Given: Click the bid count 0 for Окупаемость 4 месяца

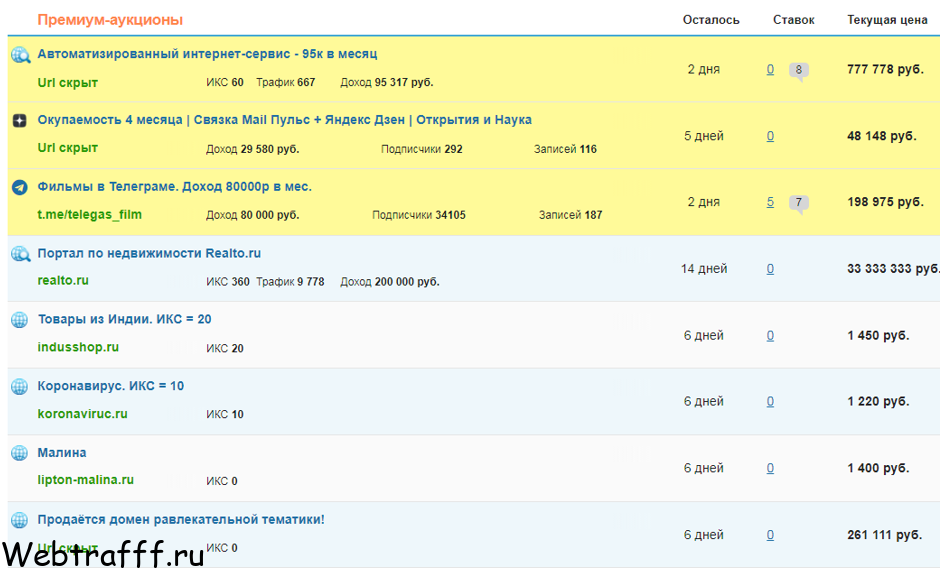Looking at the screenshot, I should point(770,136).
